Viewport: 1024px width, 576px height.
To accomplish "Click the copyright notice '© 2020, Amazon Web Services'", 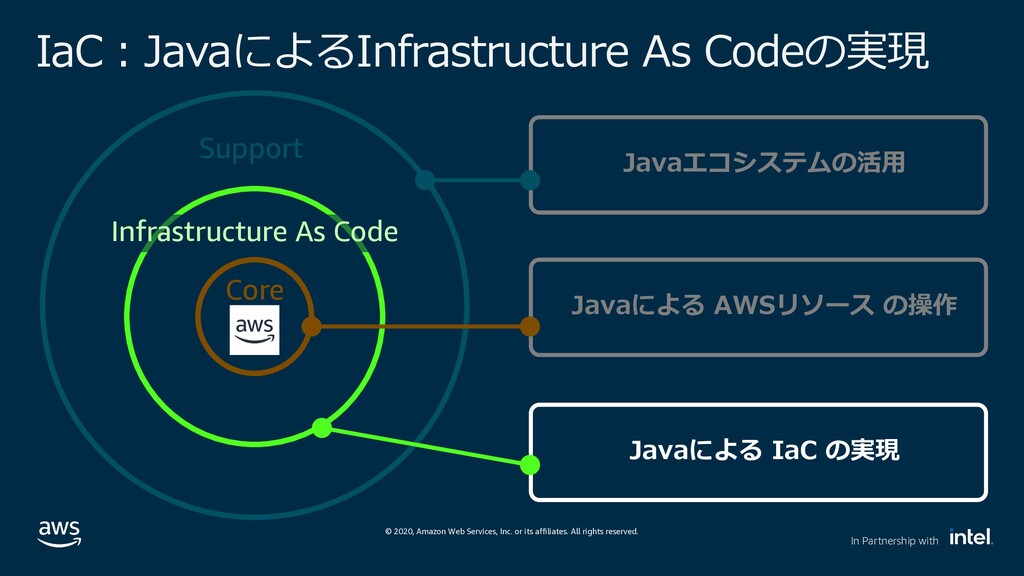I will [511, 532].
